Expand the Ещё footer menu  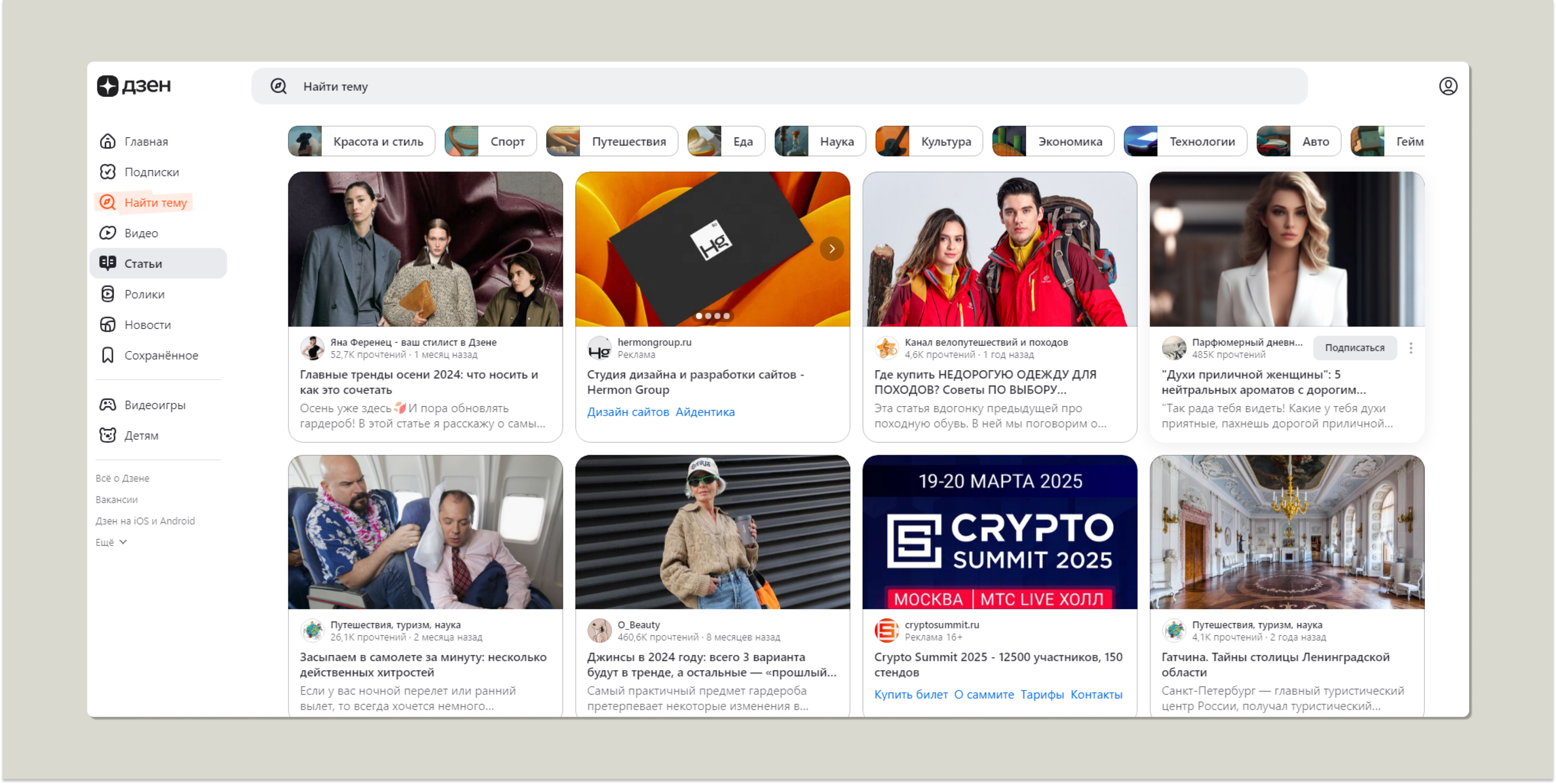tap(111, 542)
